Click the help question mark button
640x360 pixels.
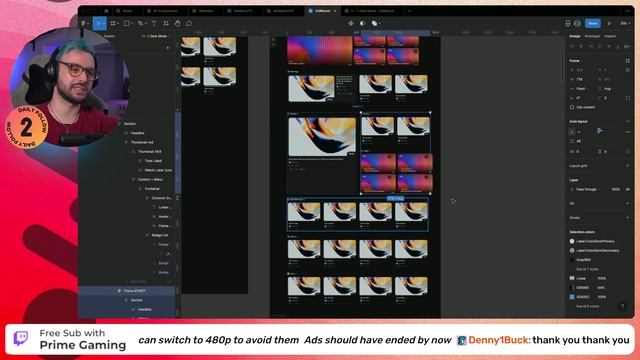pyautogui.click(x=622, y=307)
